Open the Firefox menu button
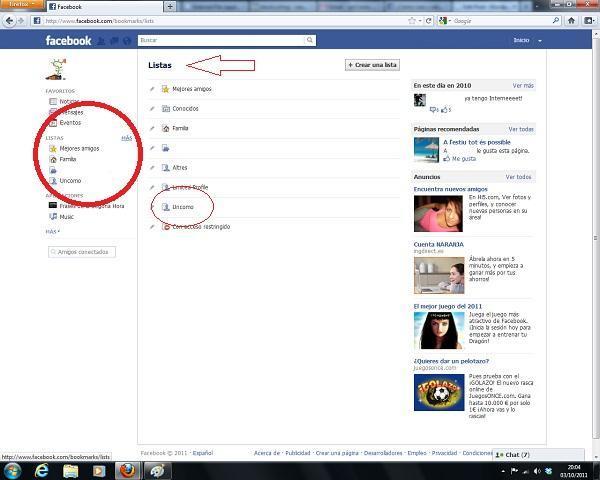 [22, 4]
